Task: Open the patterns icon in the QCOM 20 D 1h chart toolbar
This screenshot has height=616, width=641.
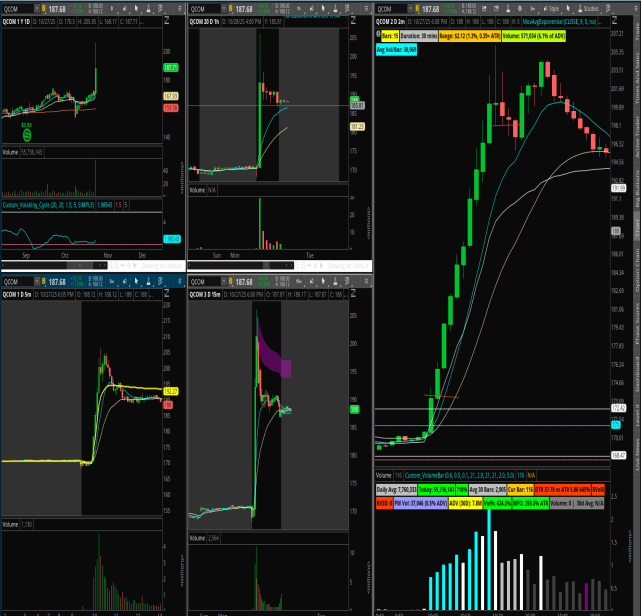Action: pyautogui.click(x=347, y=9)
